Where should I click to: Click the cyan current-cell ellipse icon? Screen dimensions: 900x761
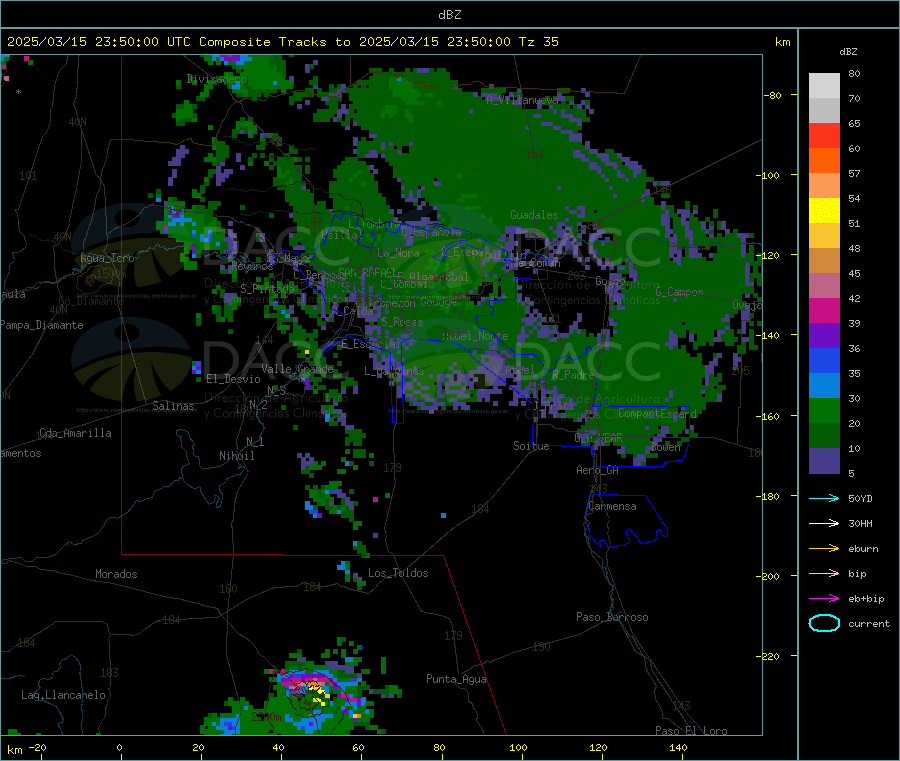(824, 623)
